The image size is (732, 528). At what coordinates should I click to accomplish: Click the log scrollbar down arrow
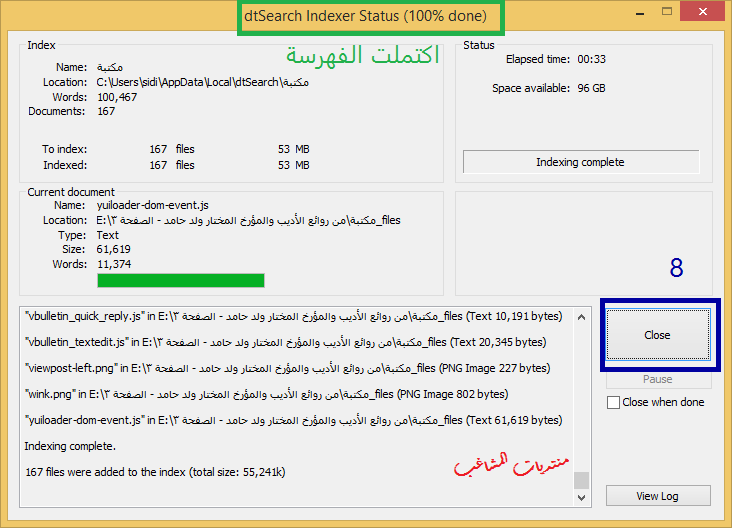582,498
